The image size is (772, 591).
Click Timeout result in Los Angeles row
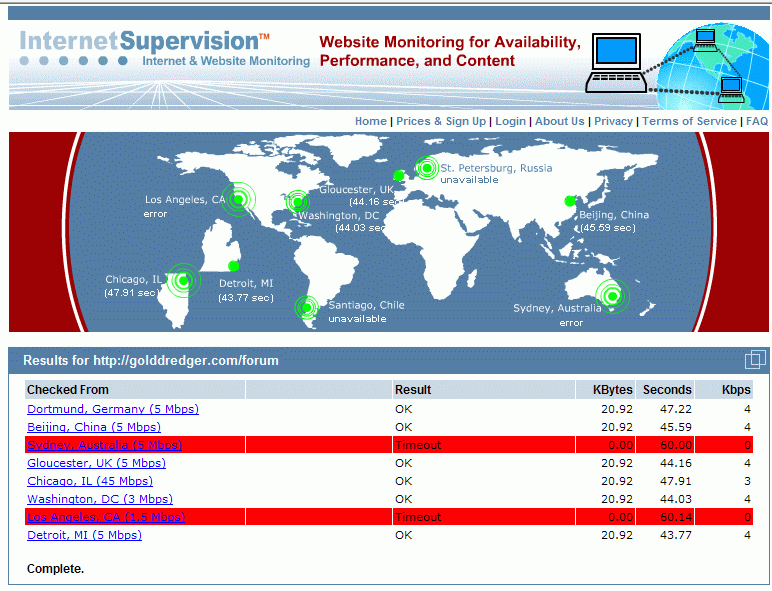coord(418,517)
